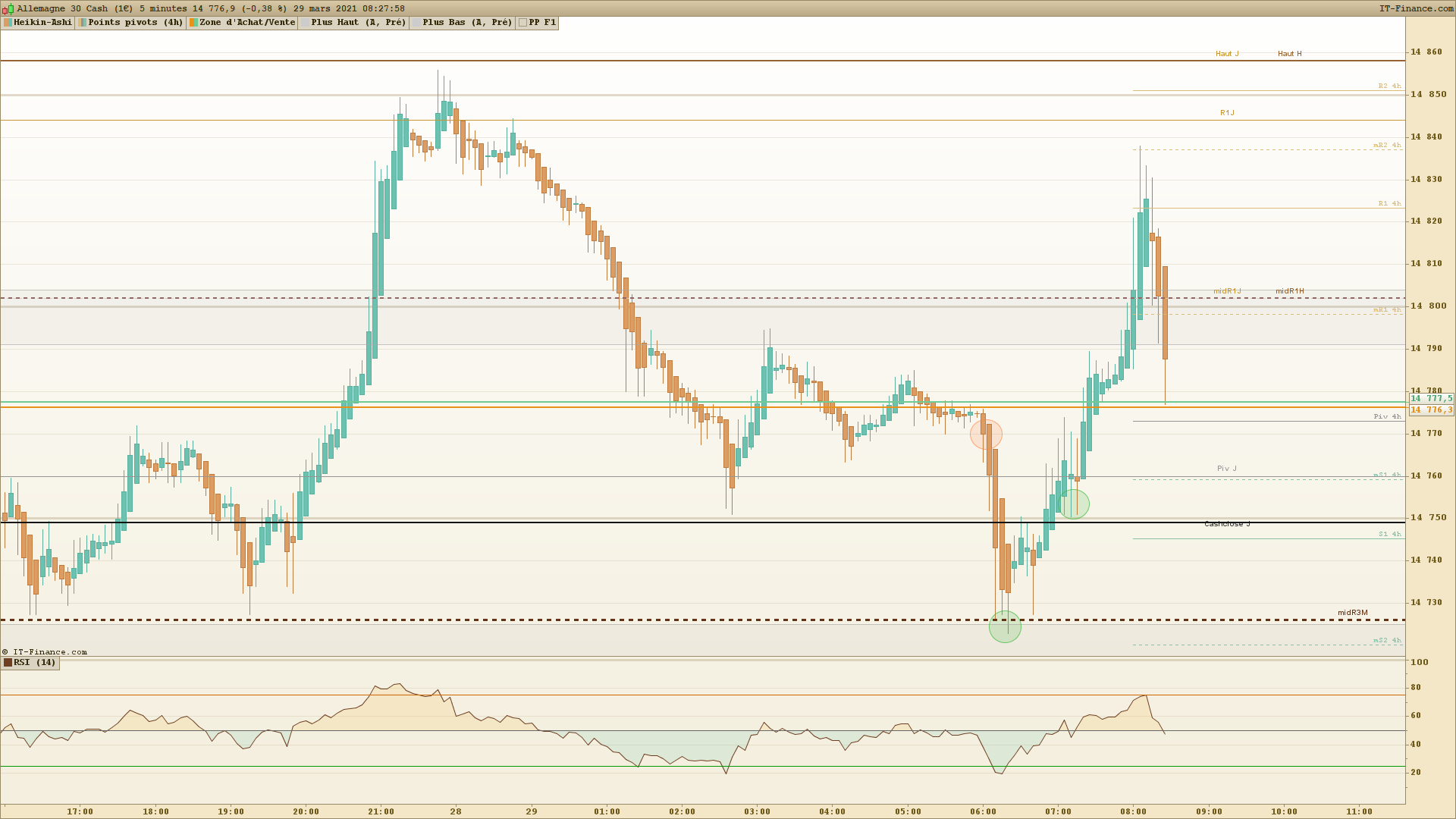Click the Points pivots multicolor icon
Screen dimensions: 1456x819
click(x=83, y=23)
